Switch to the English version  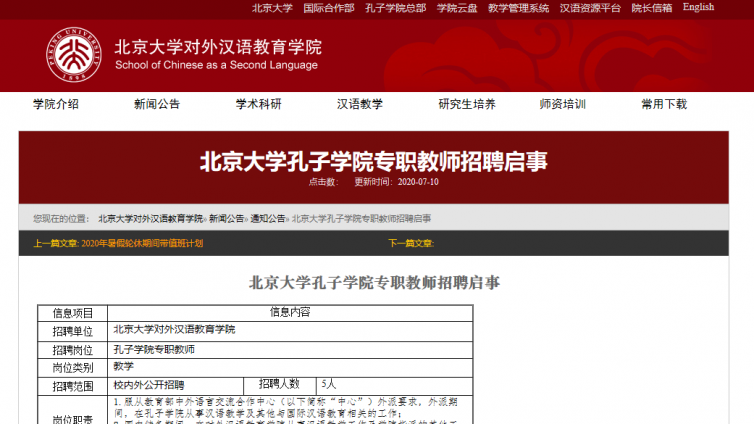coord(698,7)
